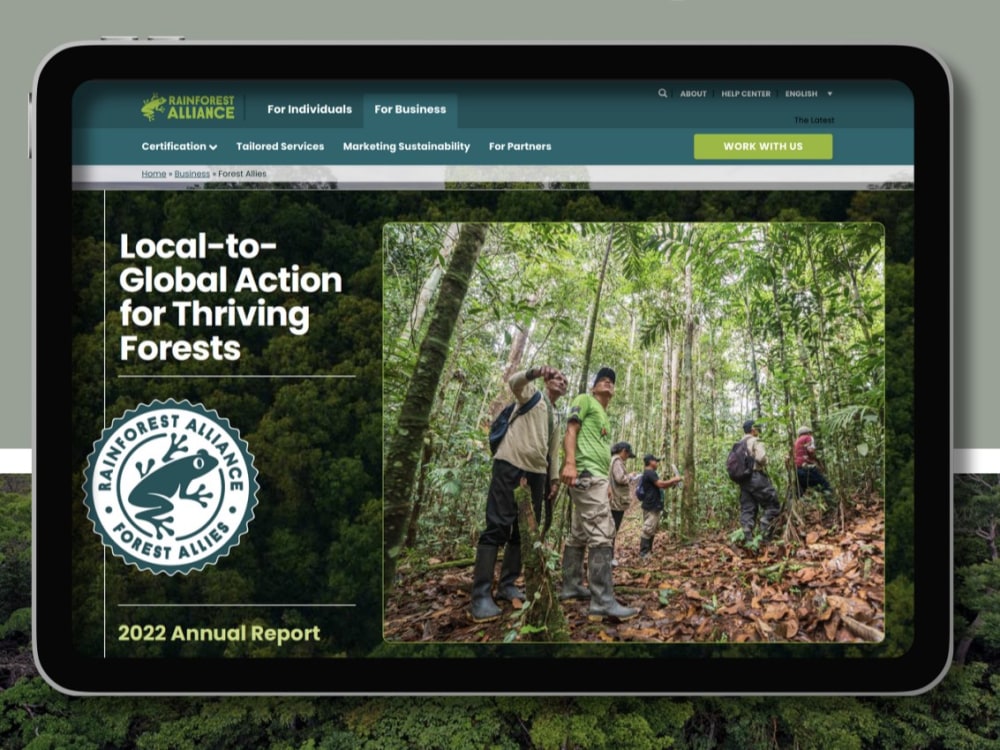Click the Local-to-Global Action headline

(230, 297)
